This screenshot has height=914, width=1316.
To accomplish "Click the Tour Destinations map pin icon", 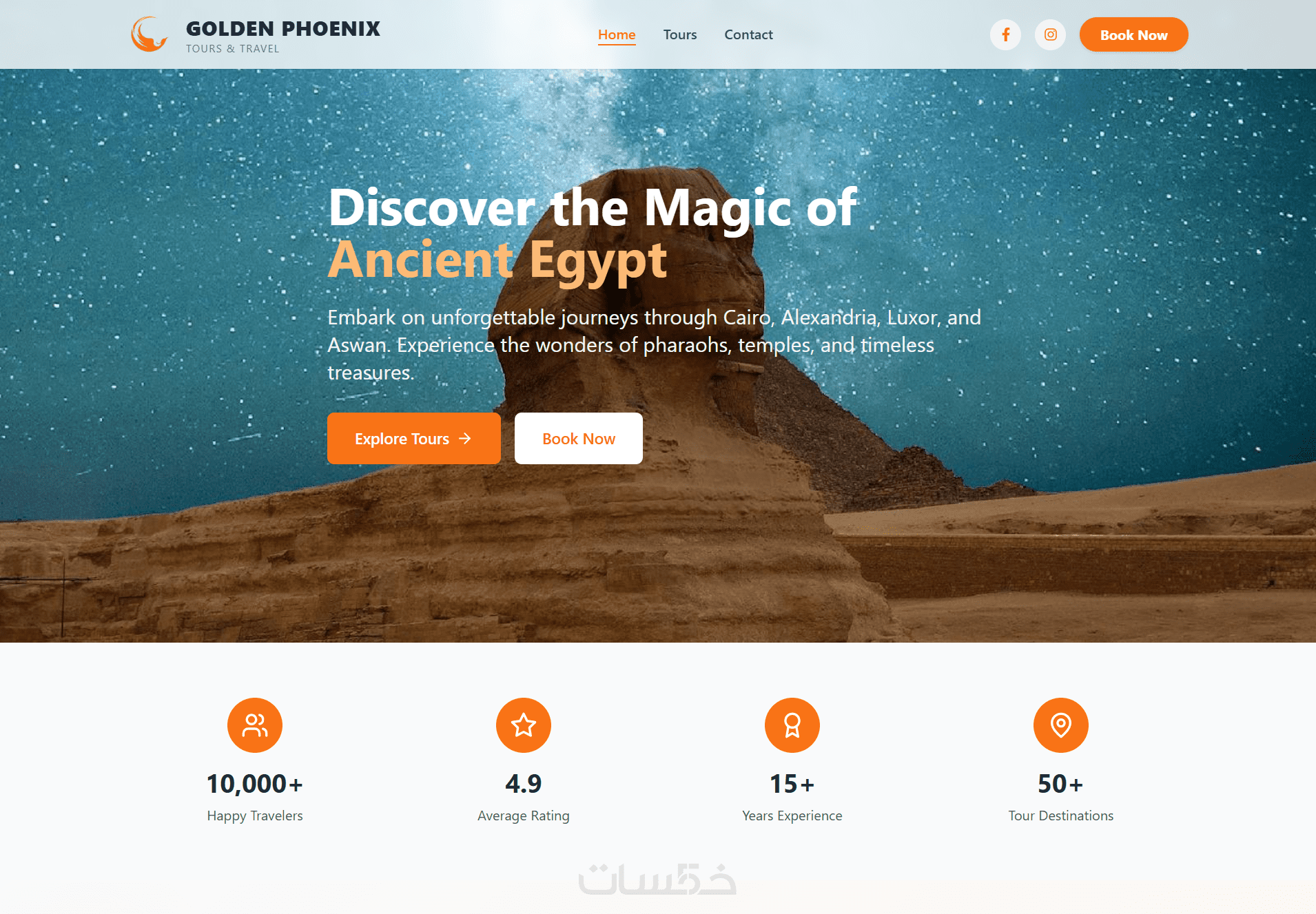I will (x=1061, y=725).
